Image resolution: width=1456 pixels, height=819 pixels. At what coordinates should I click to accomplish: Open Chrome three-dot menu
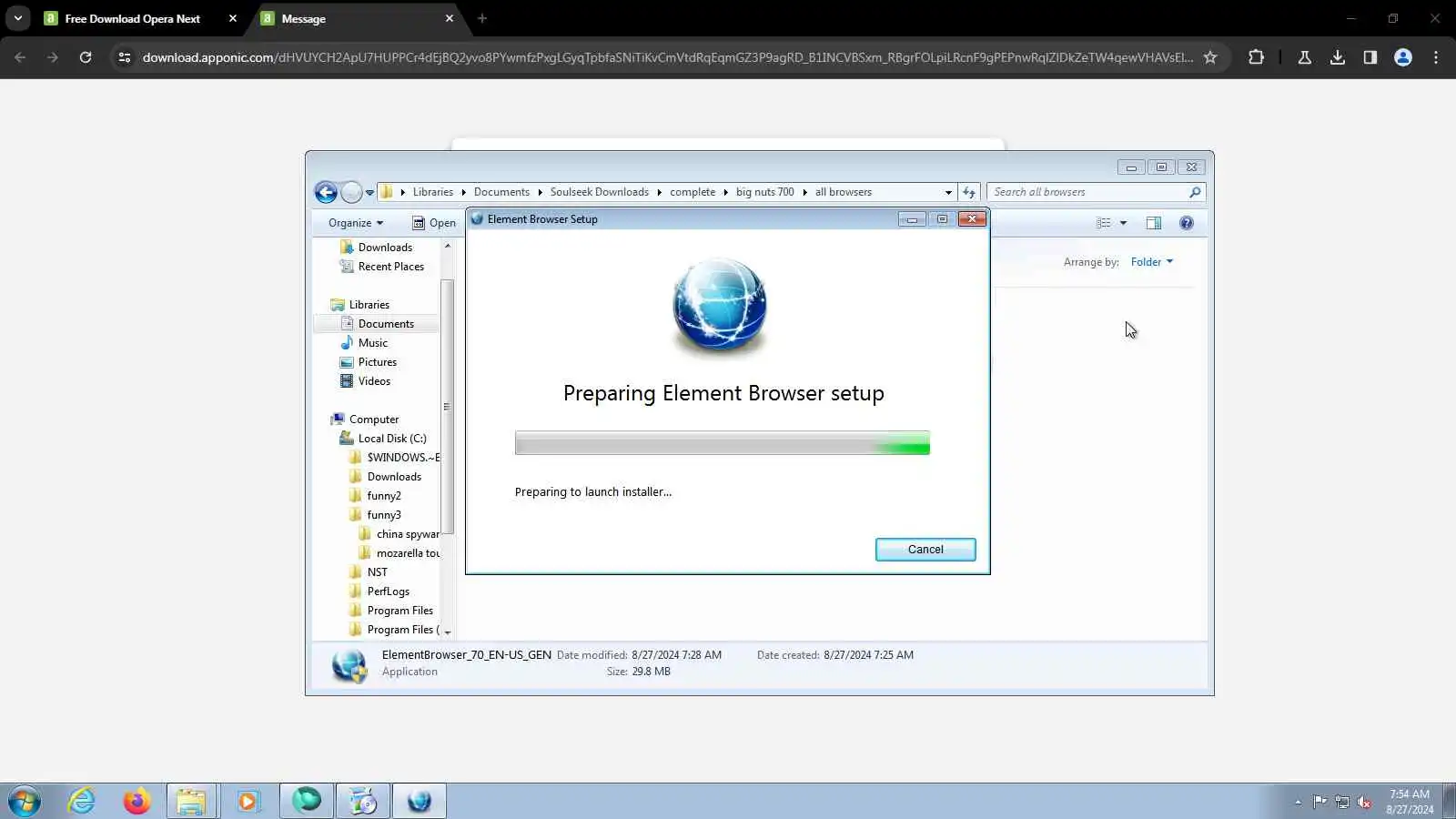pyautogui.click(x=1436, y=57)
